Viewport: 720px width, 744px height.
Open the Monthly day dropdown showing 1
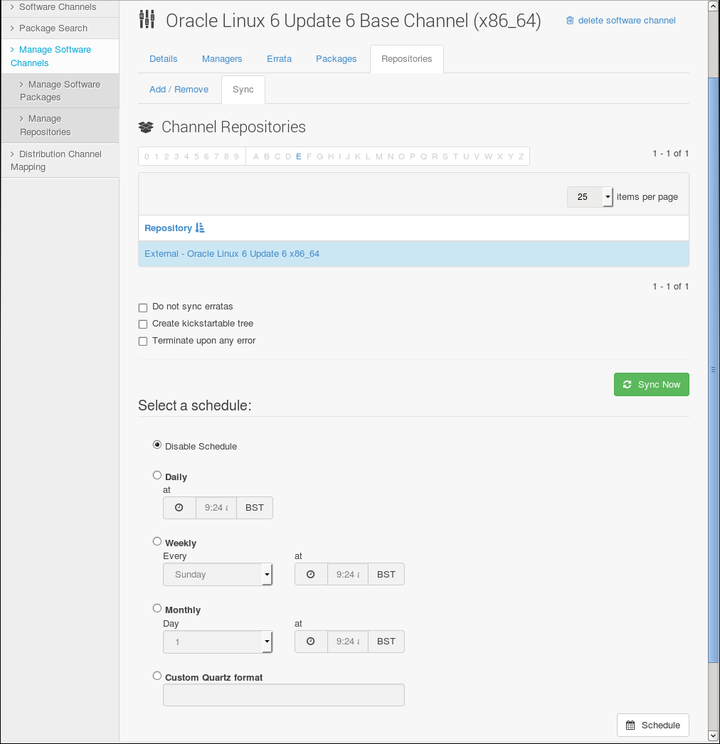[218, 642]
